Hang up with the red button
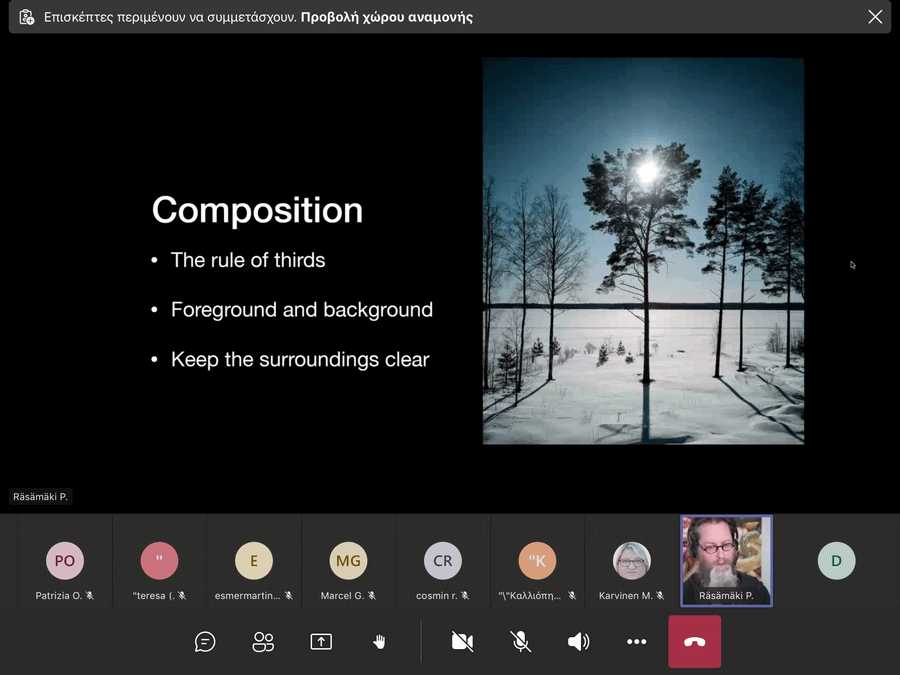 (x=695, y=642)
